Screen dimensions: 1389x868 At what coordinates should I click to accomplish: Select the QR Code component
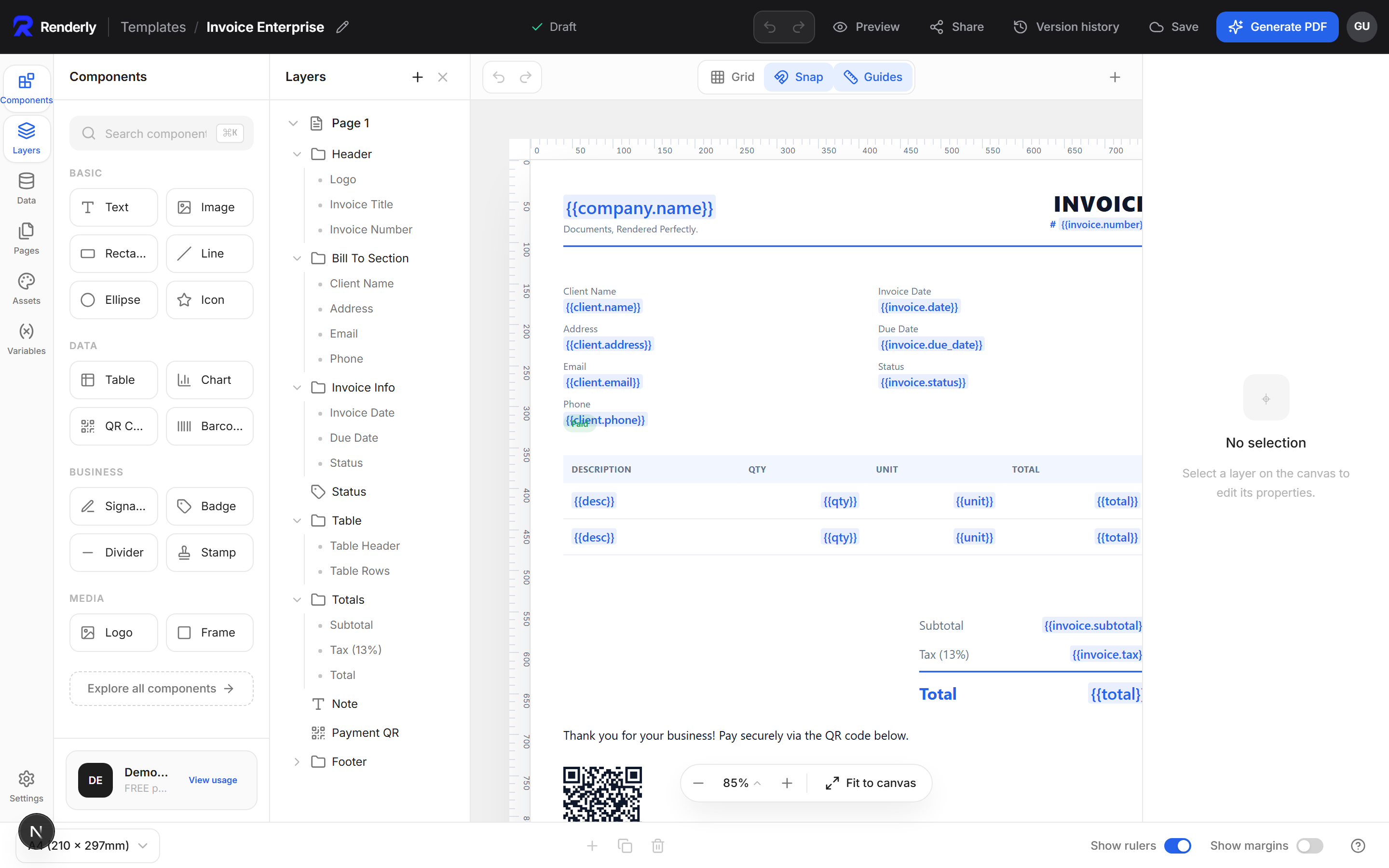click(x=114, y=426)
